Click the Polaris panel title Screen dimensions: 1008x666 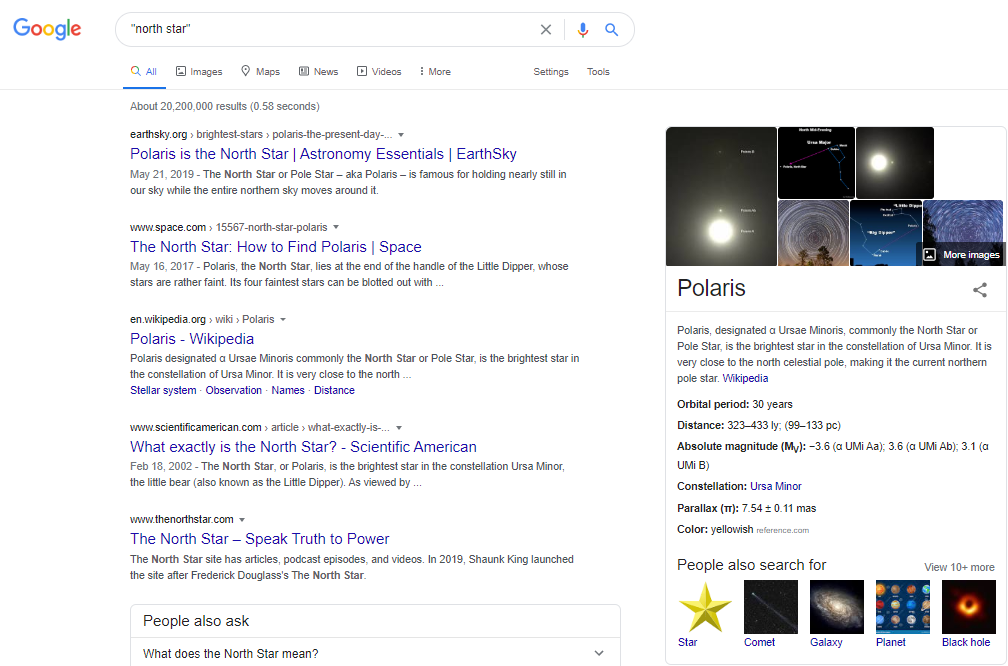pyautogui.click(x=711, y=288)
